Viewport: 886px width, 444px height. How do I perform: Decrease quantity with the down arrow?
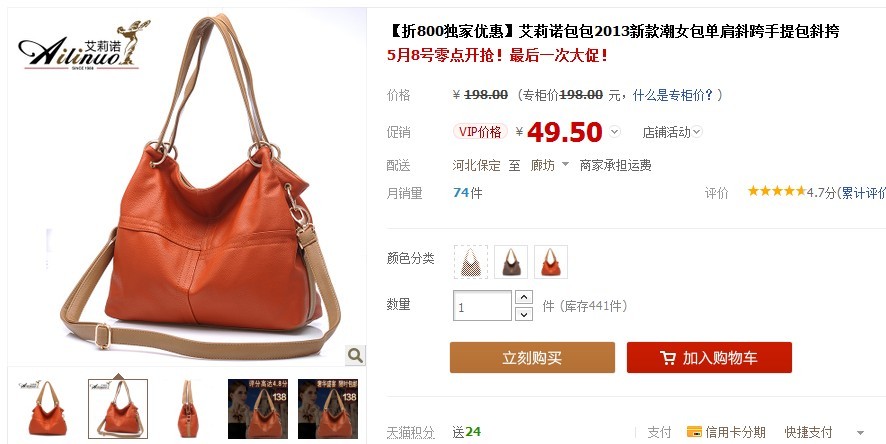coord(524,314)
